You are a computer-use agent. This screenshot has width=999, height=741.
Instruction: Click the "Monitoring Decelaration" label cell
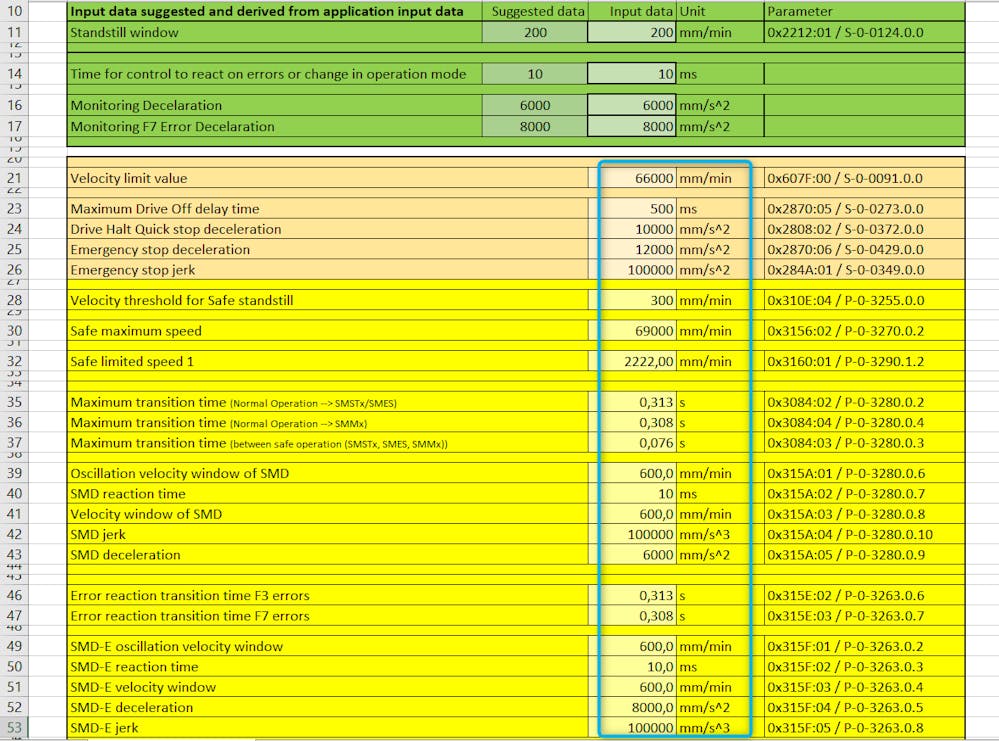coord(275,105)
